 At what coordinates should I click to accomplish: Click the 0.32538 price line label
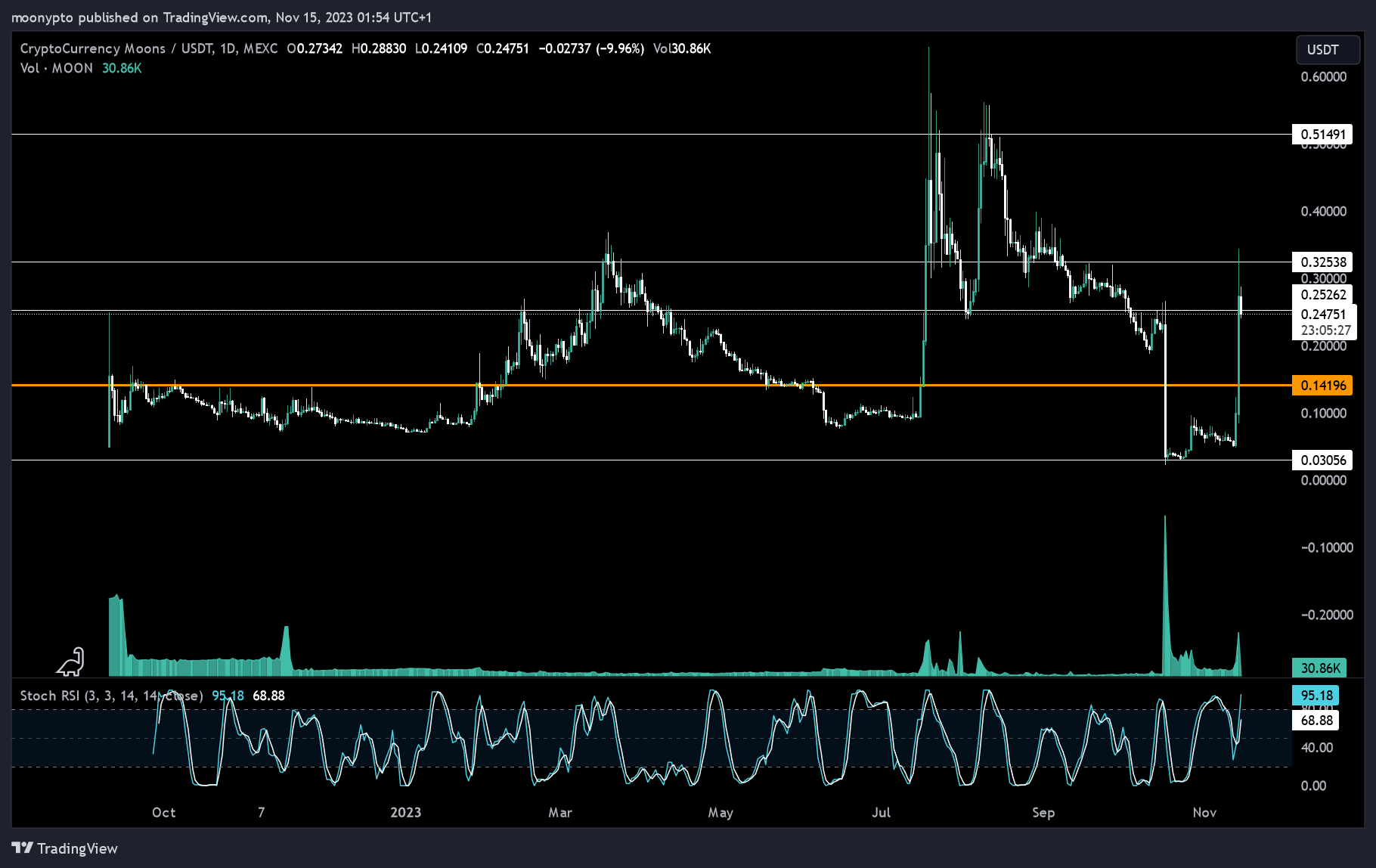click(1322, 262)
